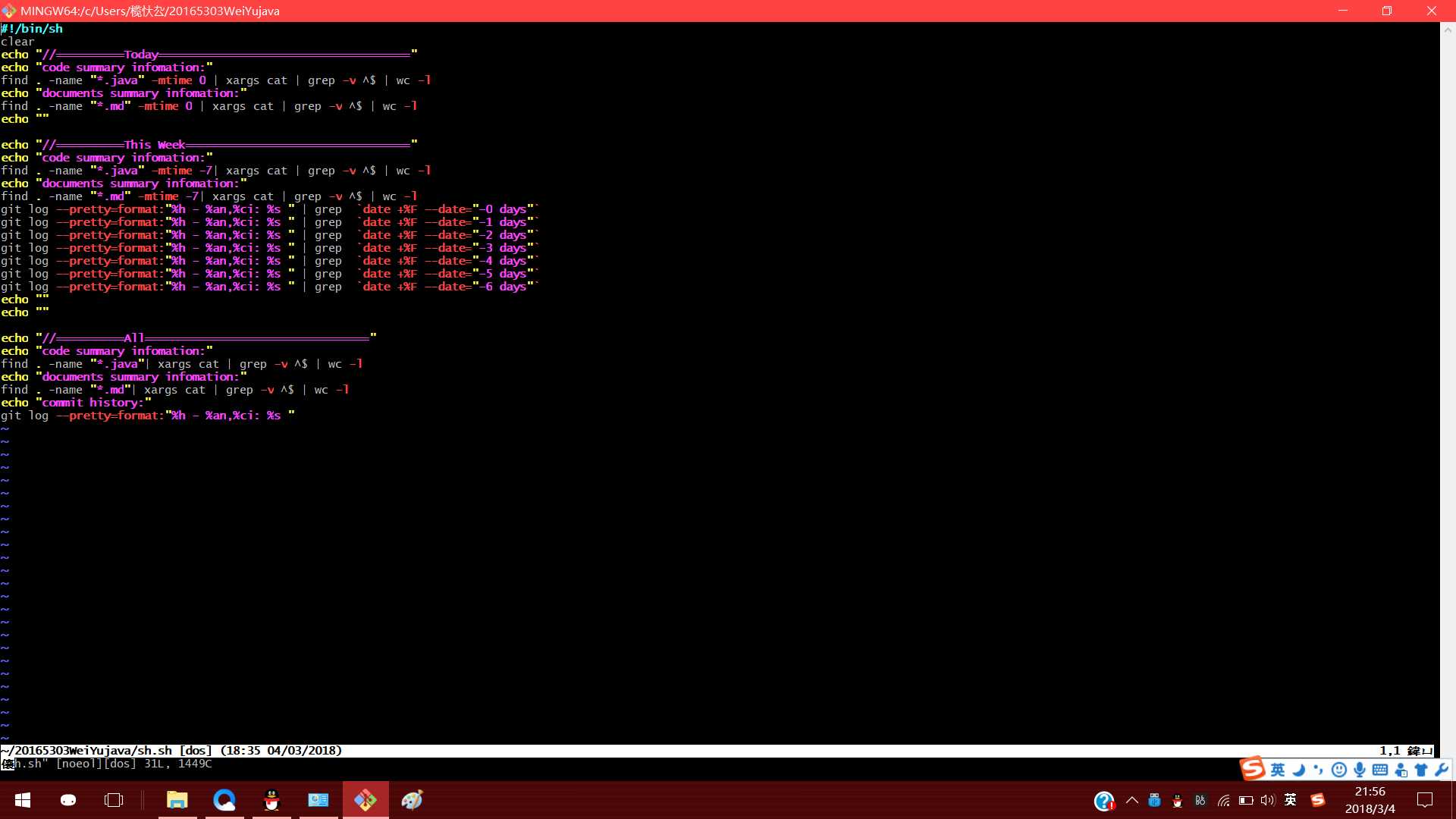Image resolution: width=1456 pixels, height=819 pixels.
Task: Expand hidden system tray icons
Action: pyautogui.click(x=1131, y=800)
